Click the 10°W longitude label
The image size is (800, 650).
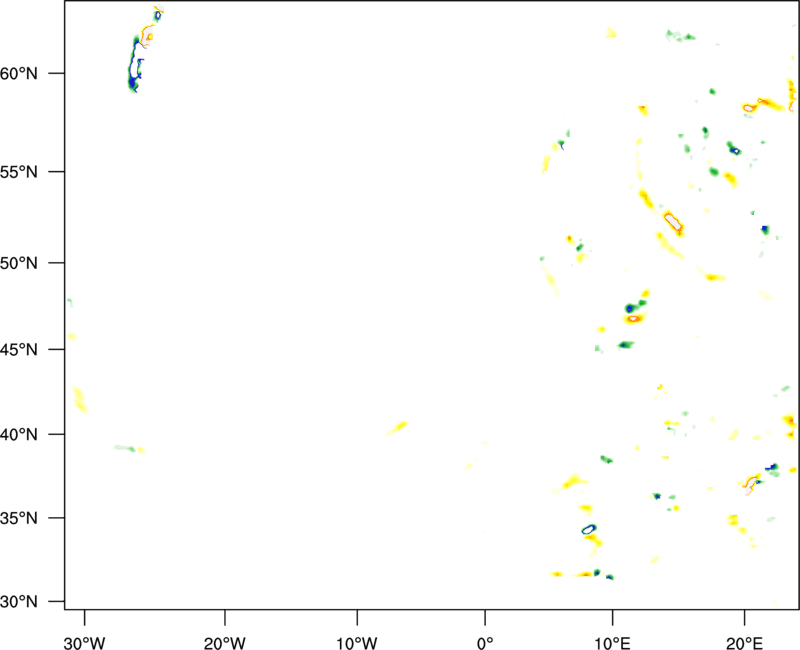coord(357,643)
